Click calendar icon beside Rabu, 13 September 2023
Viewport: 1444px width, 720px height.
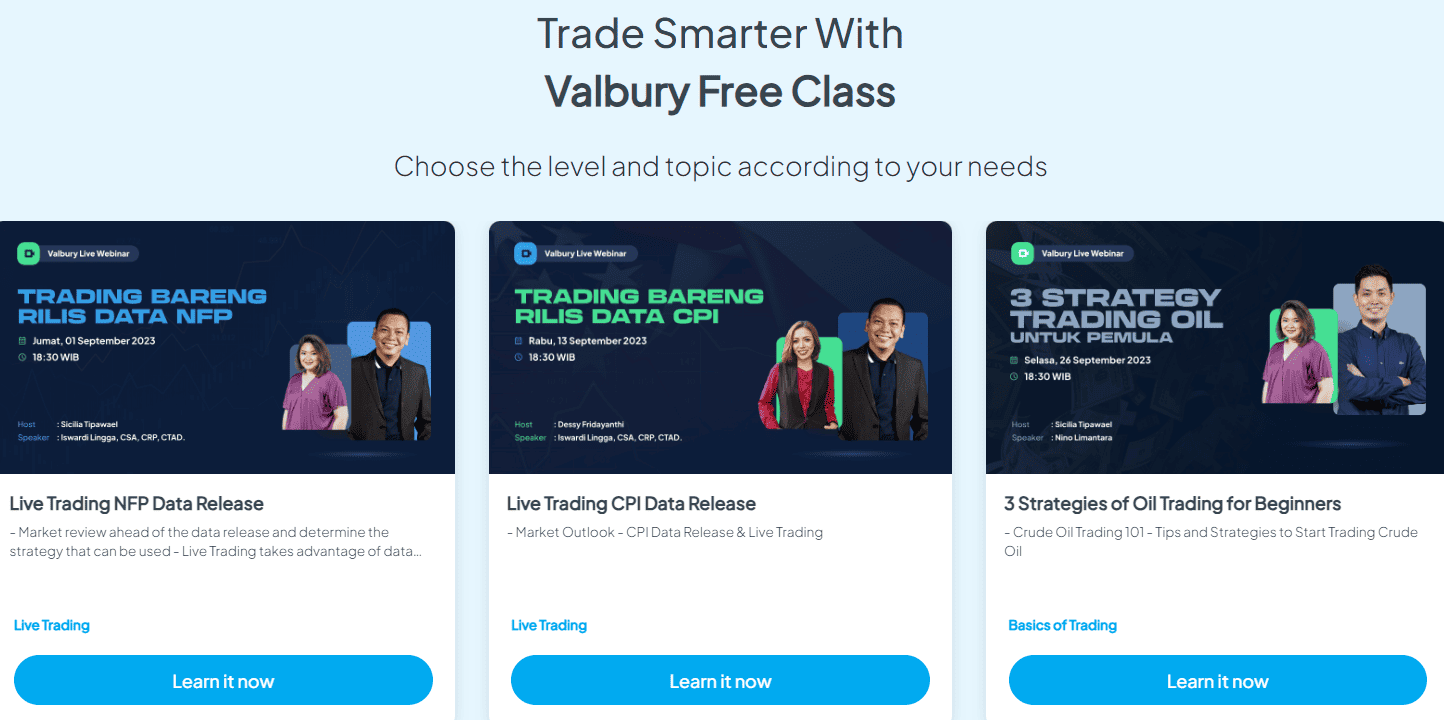[x=518, y=341]
